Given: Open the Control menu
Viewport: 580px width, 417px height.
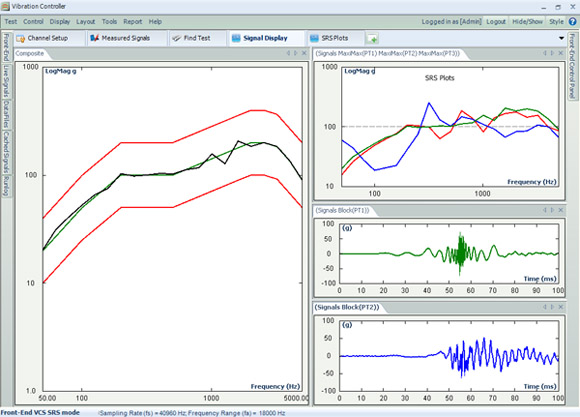Looking at the screenshot, I should (x=33, y=22).
